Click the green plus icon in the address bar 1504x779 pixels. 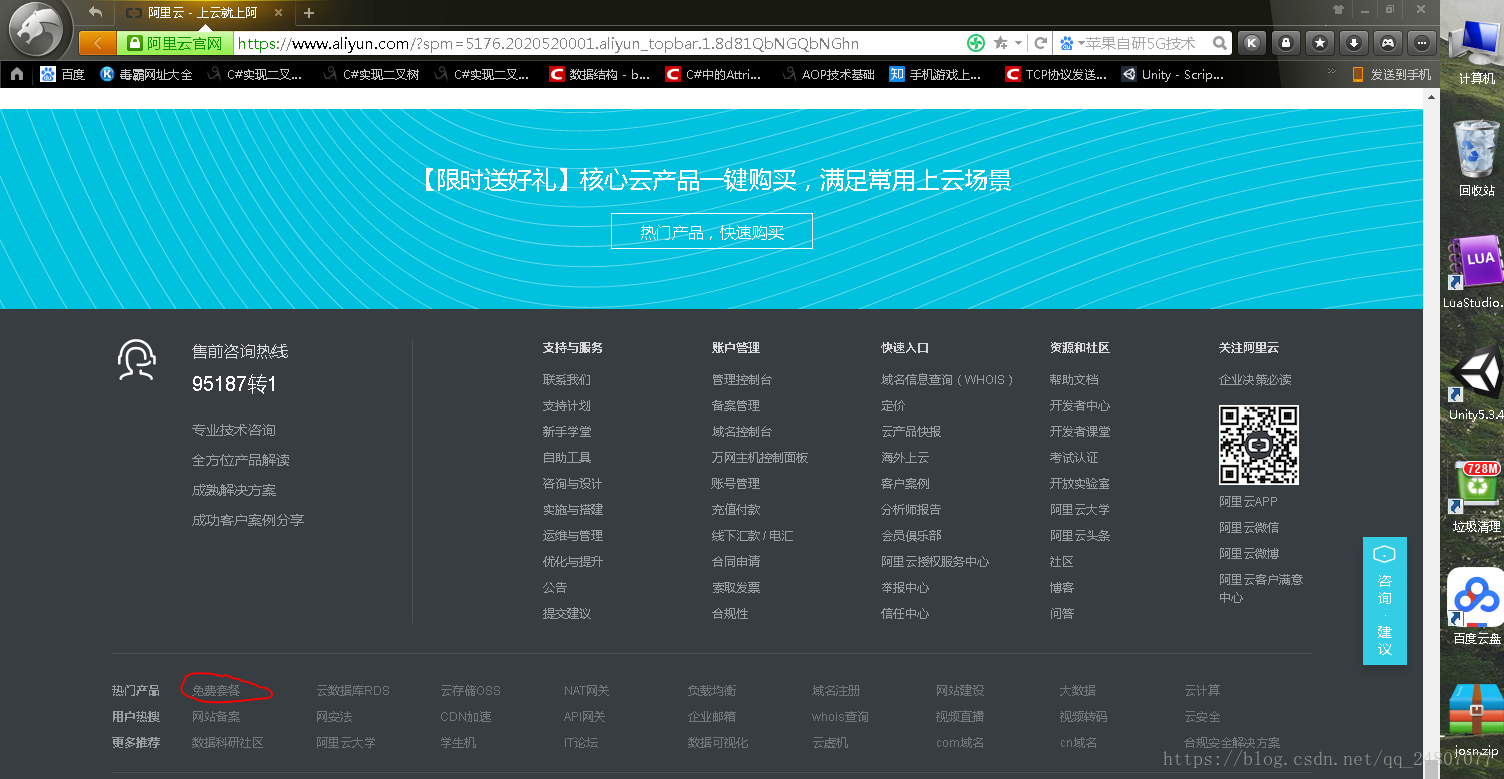976,43
